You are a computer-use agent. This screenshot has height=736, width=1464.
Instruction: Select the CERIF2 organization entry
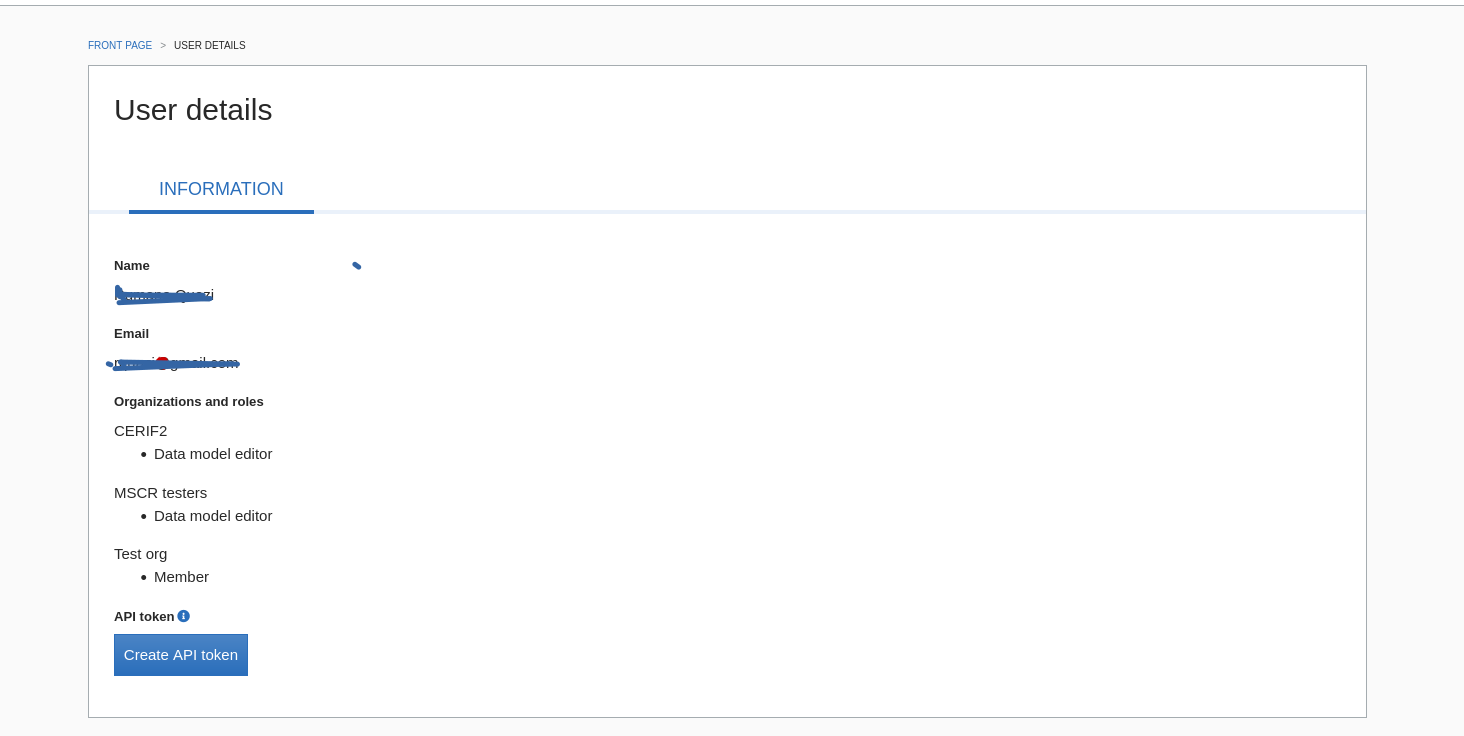tap(141, 431)
